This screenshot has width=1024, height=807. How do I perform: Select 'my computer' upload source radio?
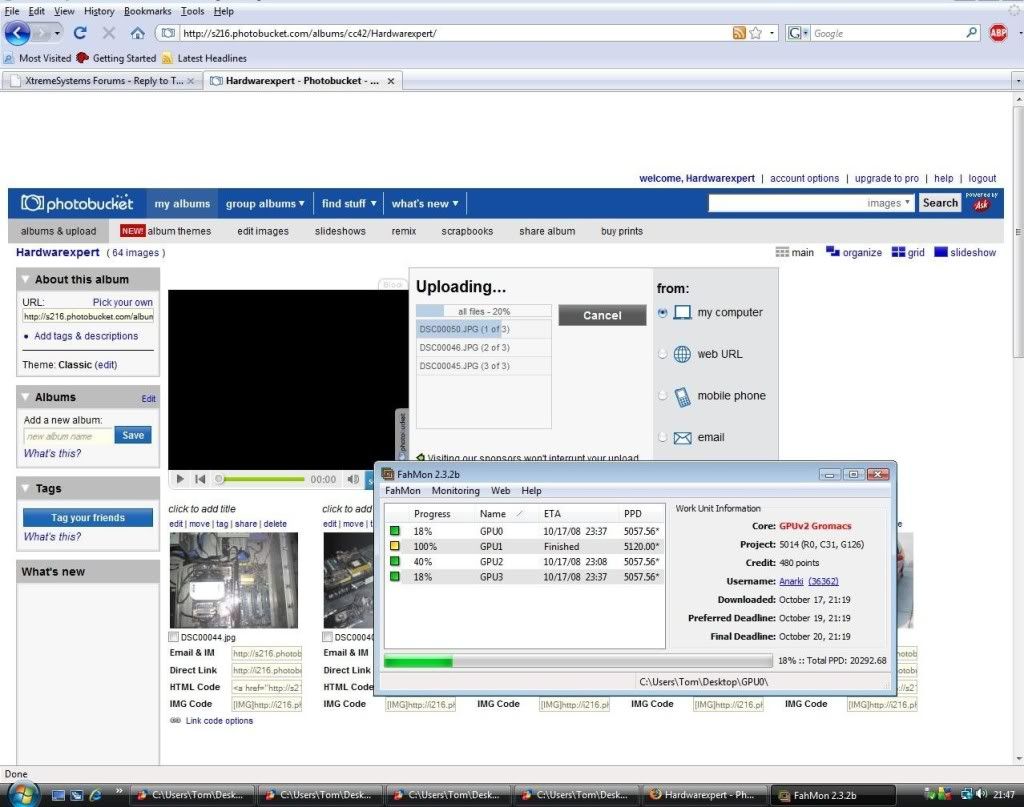coord(662,313)
